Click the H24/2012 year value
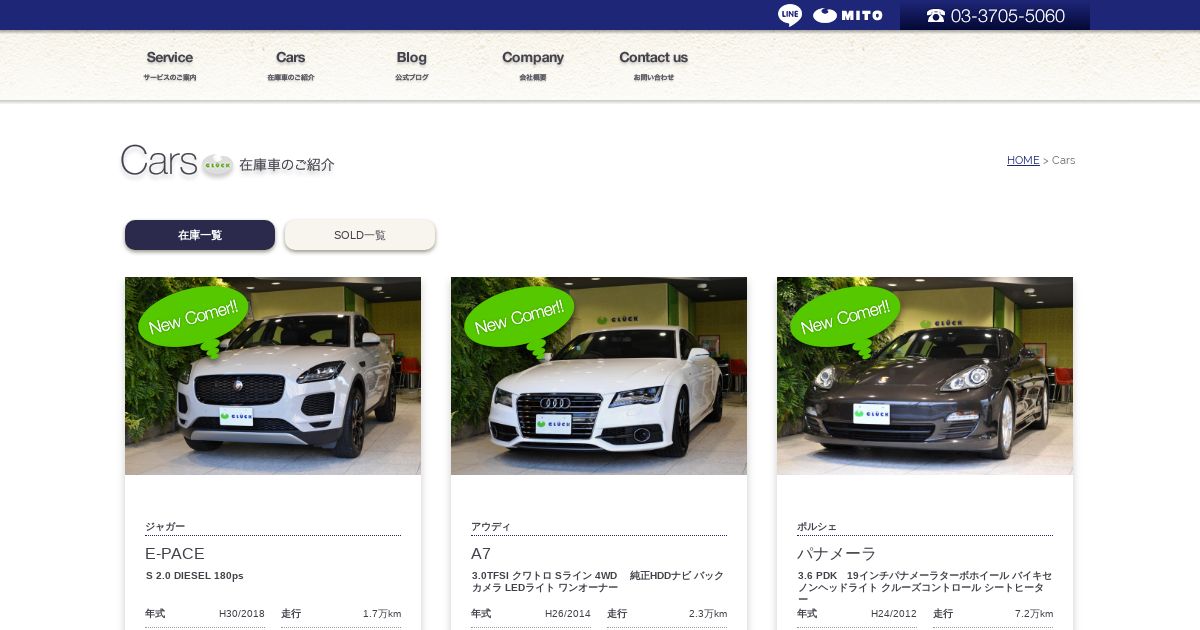The width and height of the screenshot is (1200, 630). pyautogui.click(x=894, y=614)
